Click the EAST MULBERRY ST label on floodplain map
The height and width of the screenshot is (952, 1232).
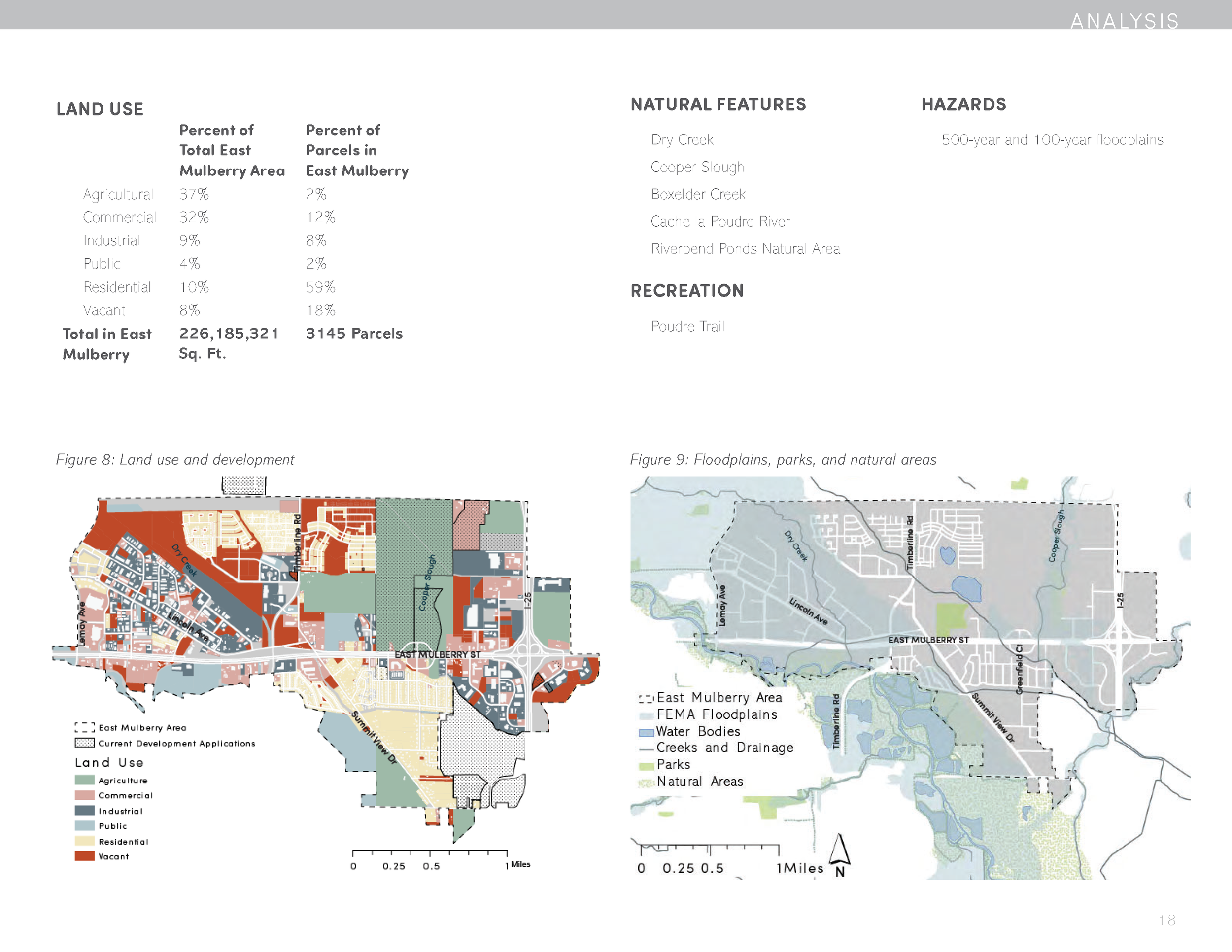(928, 640)
